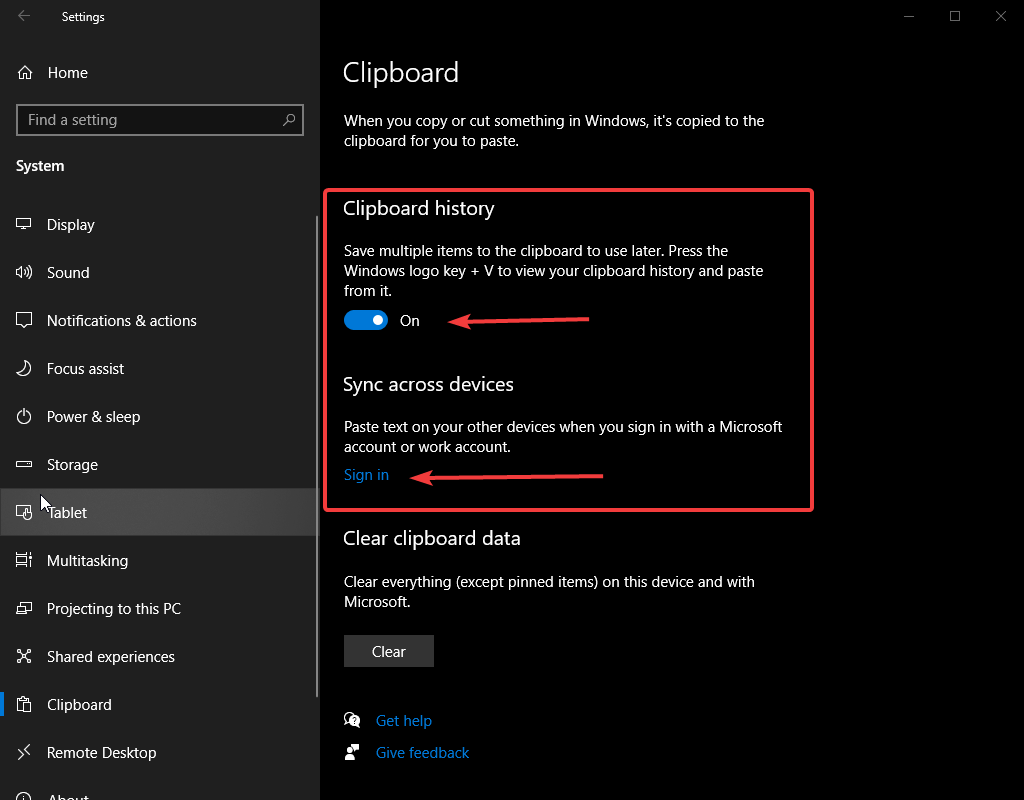Image resolution: width=1024 pixels, height=800 pixels.
Task: Click the Get help chat icon
Action: coord(352,720)
